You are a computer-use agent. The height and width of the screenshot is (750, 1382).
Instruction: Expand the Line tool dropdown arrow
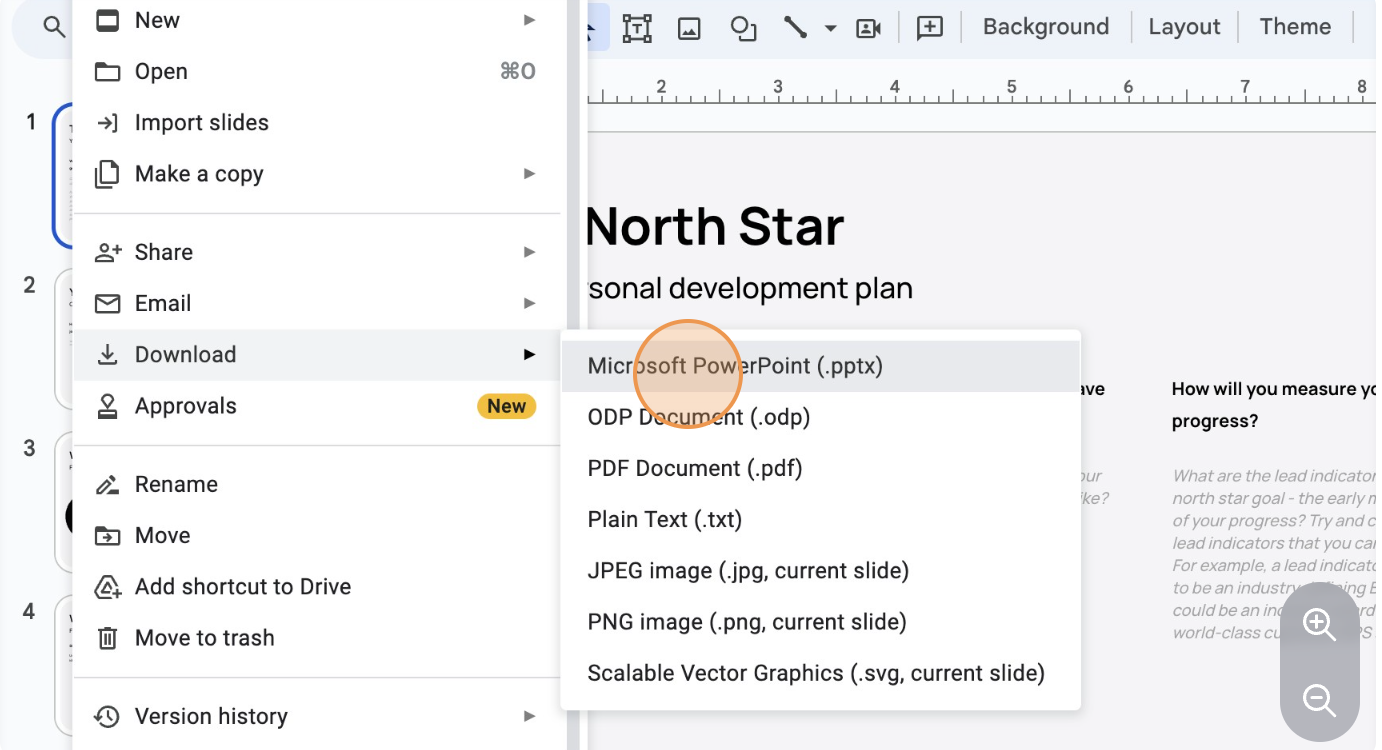coord(829,28)
